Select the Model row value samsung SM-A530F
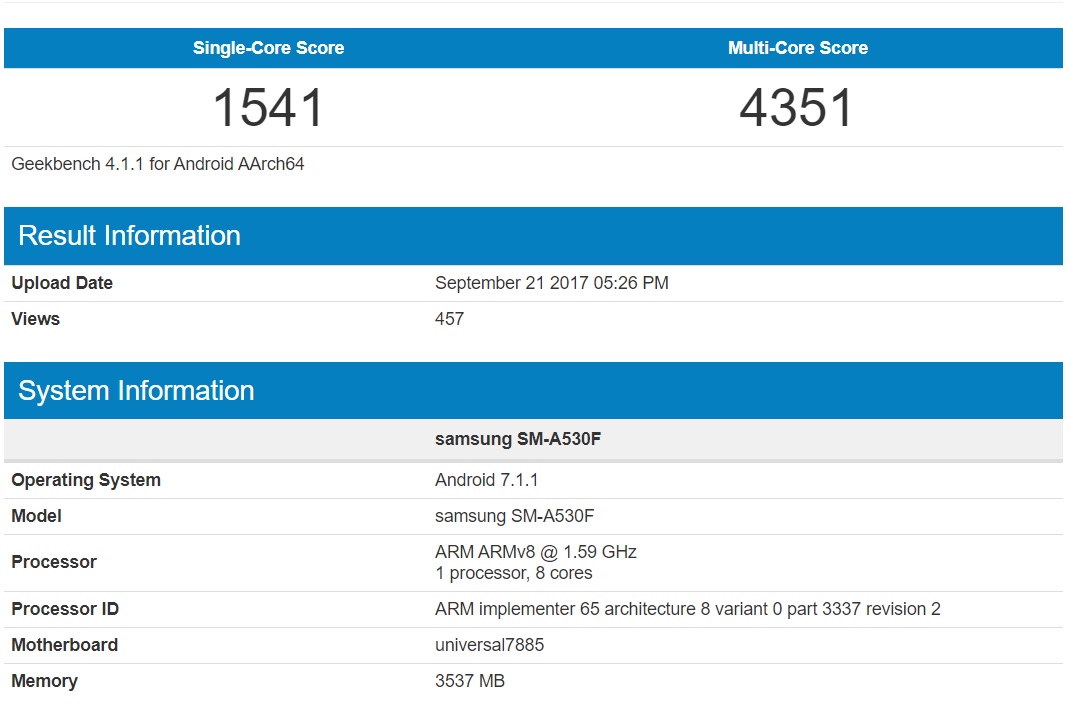1073x723 pixels. 515,516
